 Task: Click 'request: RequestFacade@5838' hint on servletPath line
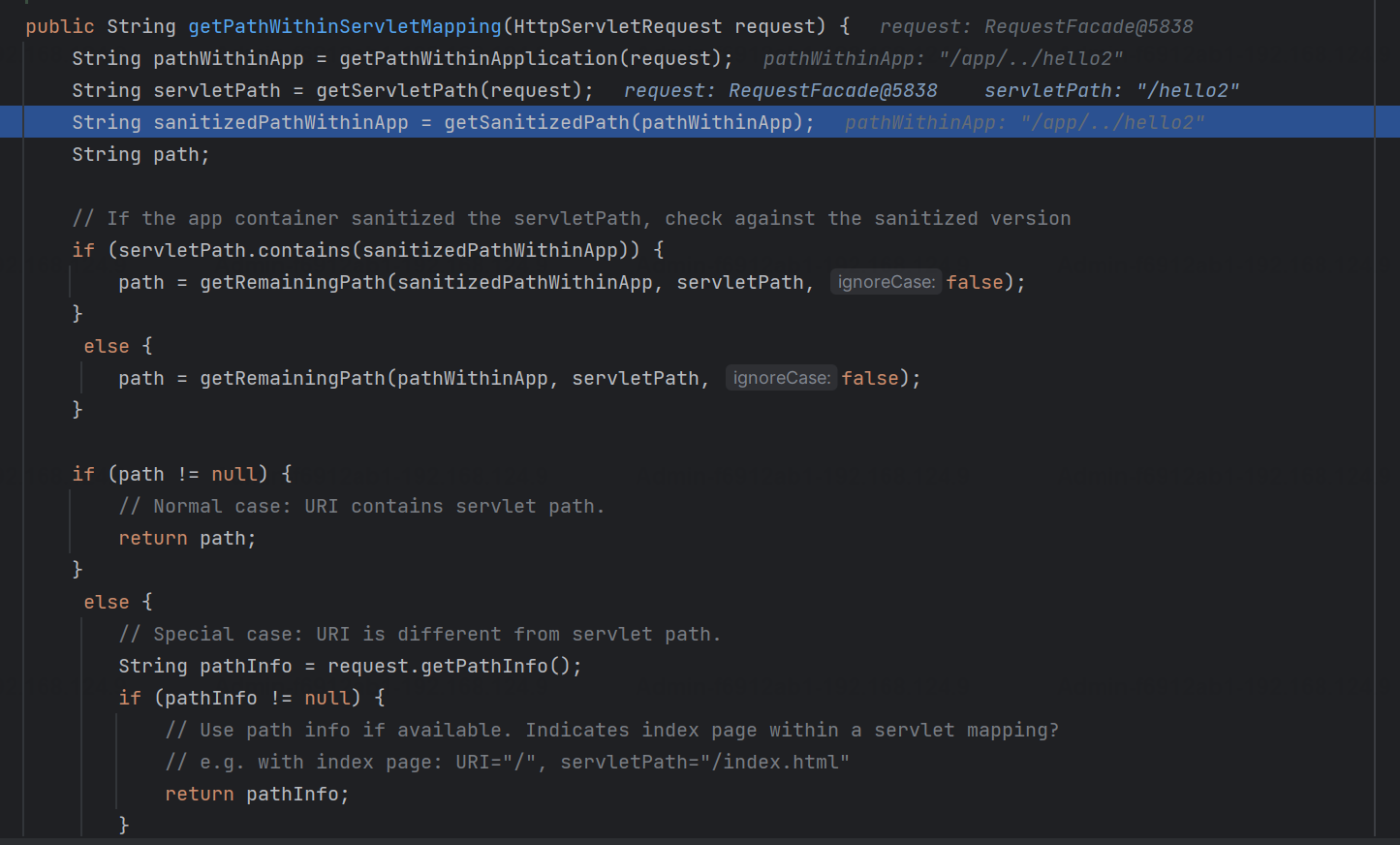click(781, 90)
